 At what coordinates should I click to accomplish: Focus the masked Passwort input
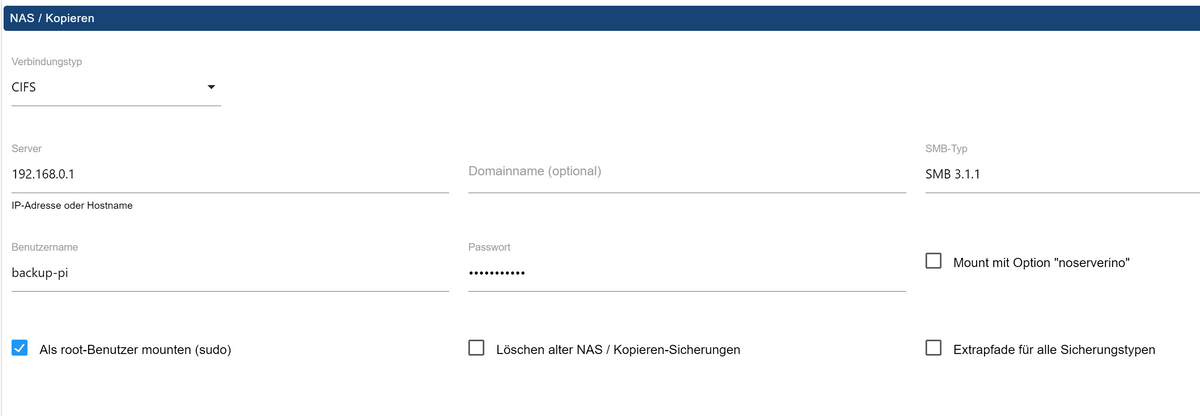pyautogui.click(x=686, y=273)
